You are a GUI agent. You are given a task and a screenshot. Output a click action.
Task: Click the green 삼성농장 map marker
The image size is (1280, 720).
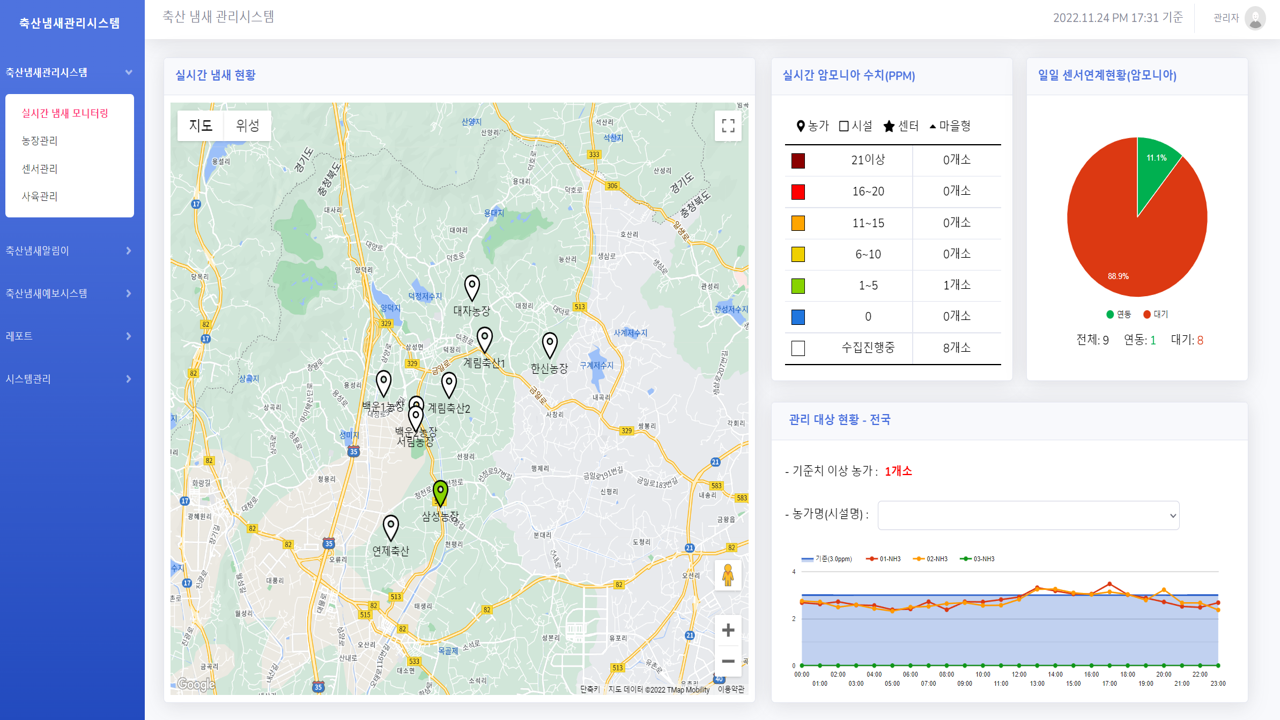pos(440,493)
